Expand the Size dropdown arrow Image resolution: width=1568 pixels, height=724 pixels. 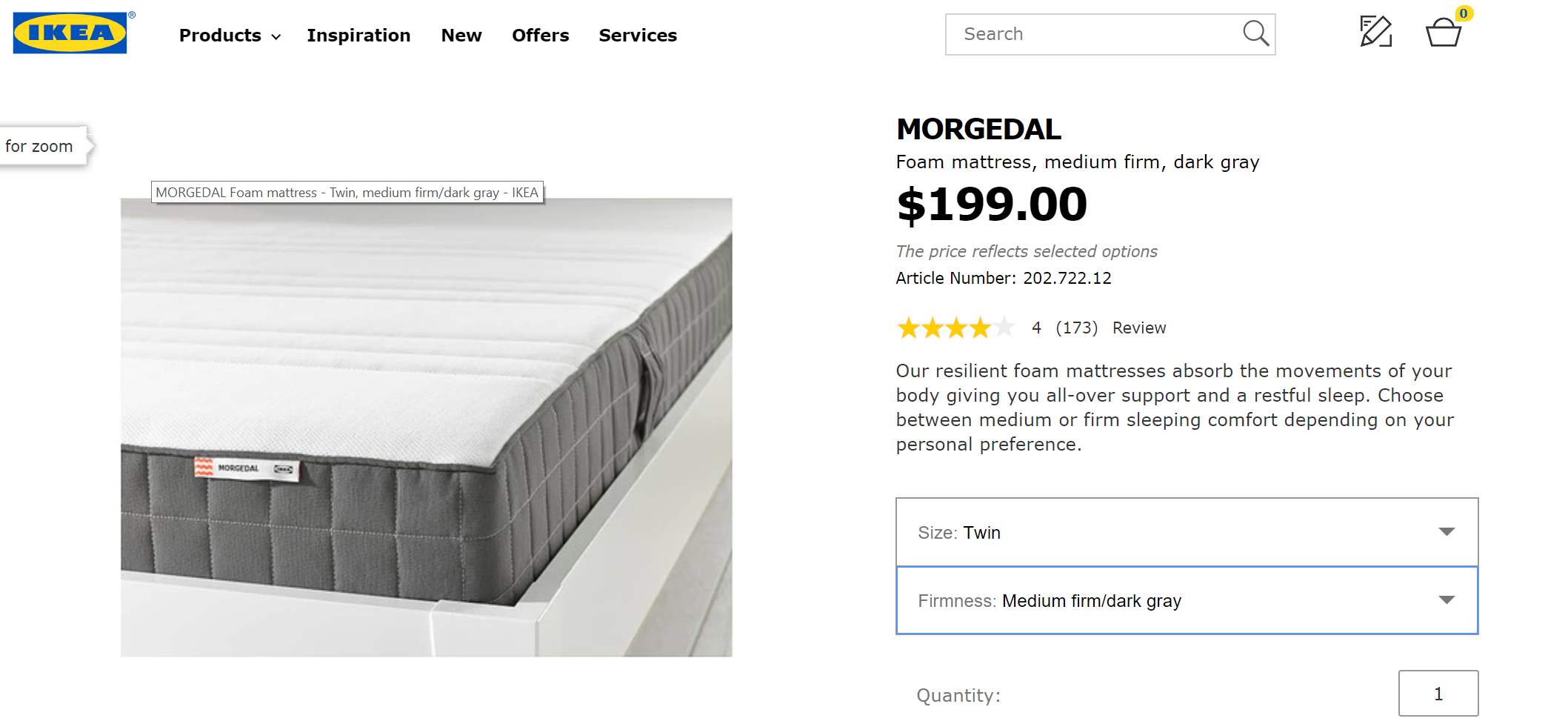[1446, 532]
